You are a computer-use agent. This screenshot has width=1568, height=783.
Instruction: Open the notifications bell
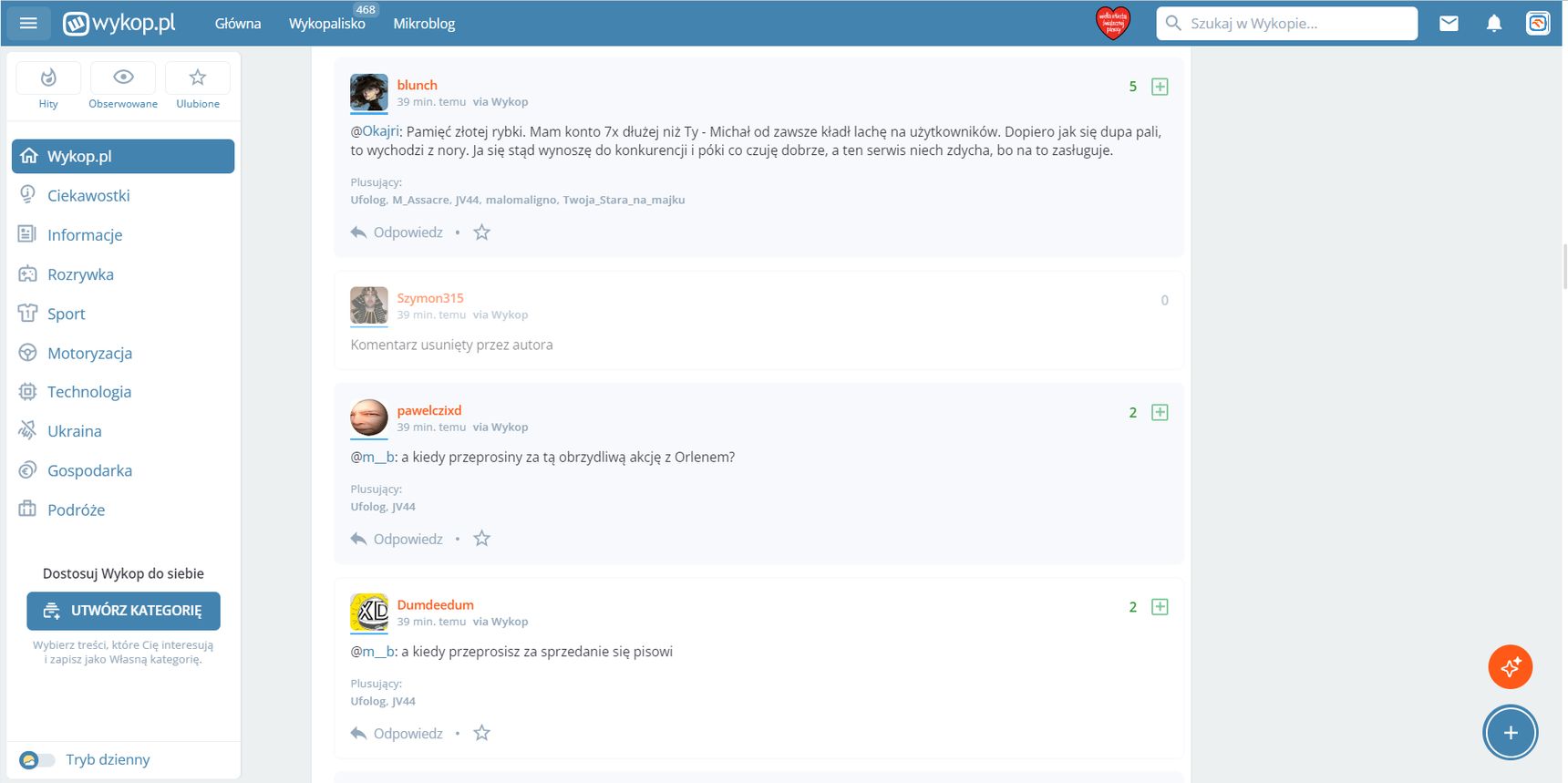[x=1493, y=24]
